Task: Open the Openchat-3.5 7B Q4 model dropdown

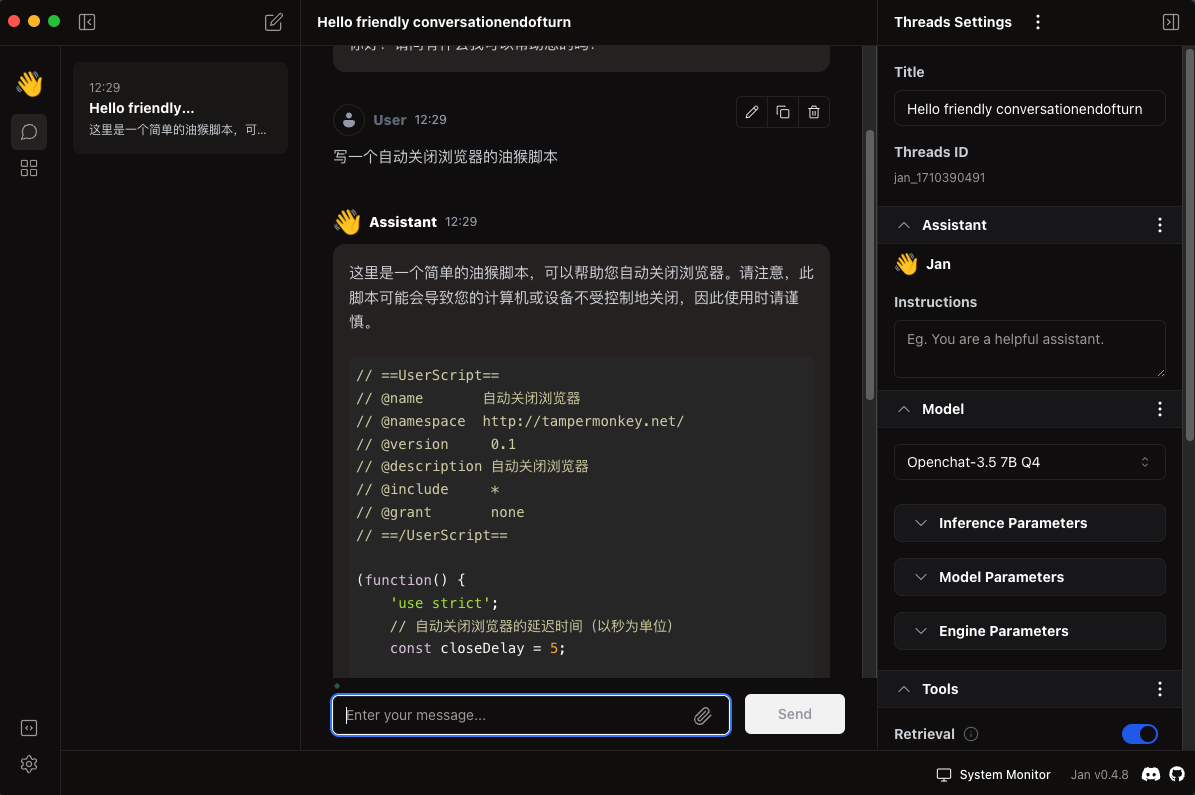Action: tap(1029, 462)
